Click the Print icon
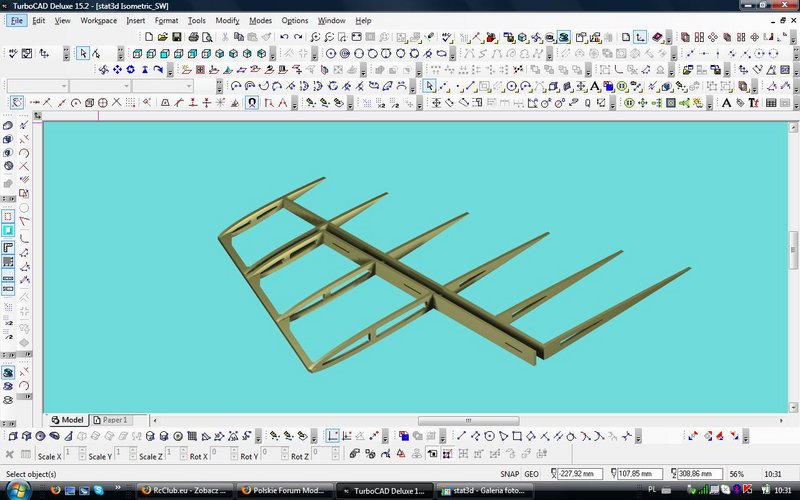Viewport: 800px width, 500px height. point(193,37)
